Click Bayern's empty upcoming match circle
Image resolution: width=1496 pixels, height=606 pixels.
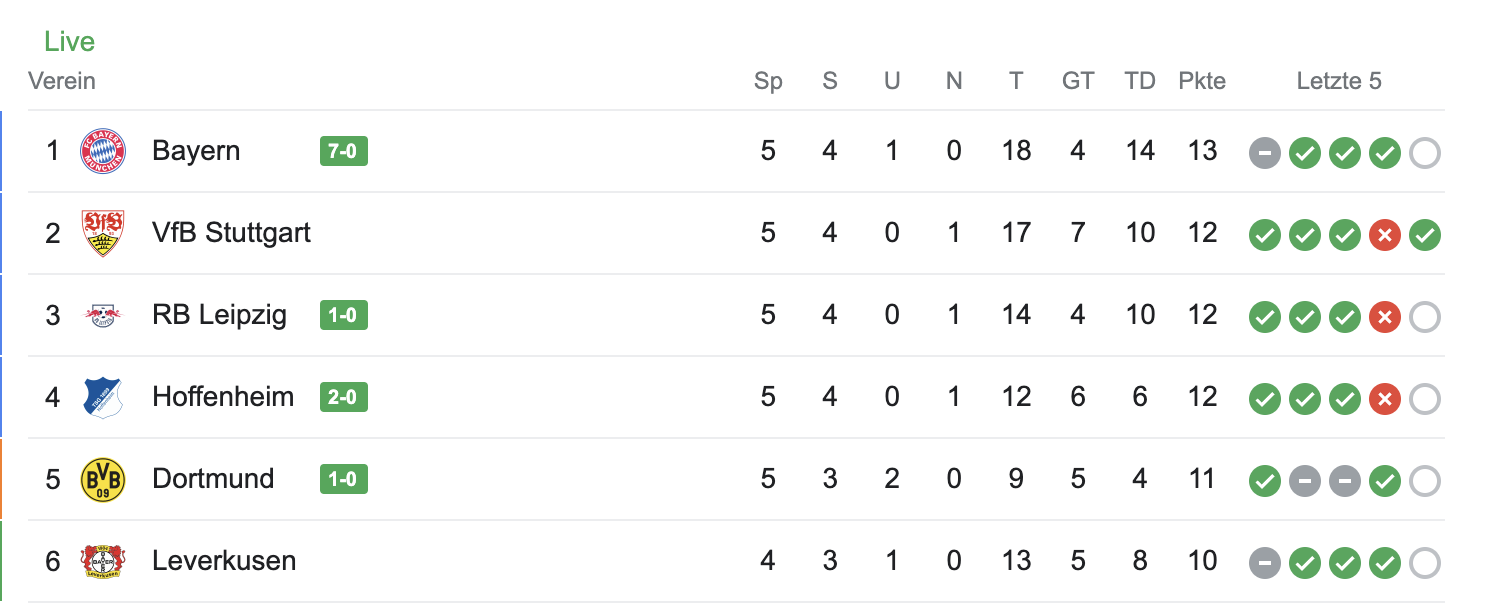pos(1425,154)
